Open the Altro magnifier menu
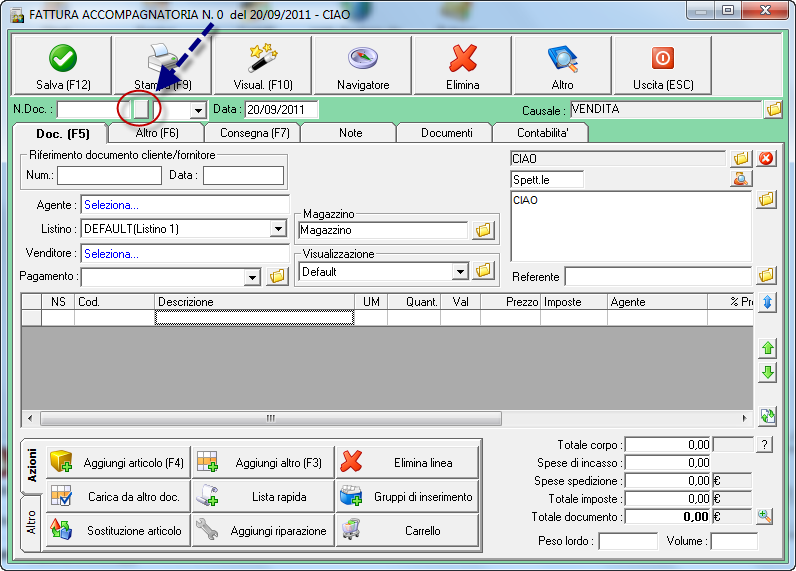Viewport: 796px width, 571px height. [562, 65]
